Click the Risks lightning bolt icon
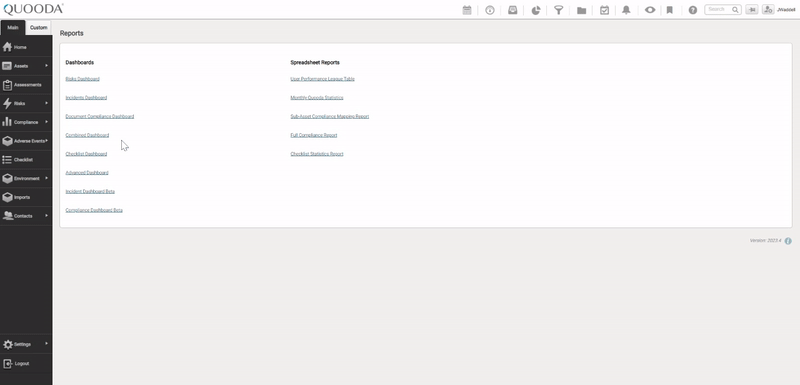This screenshot has width=800, height=385. coord(7,104)
